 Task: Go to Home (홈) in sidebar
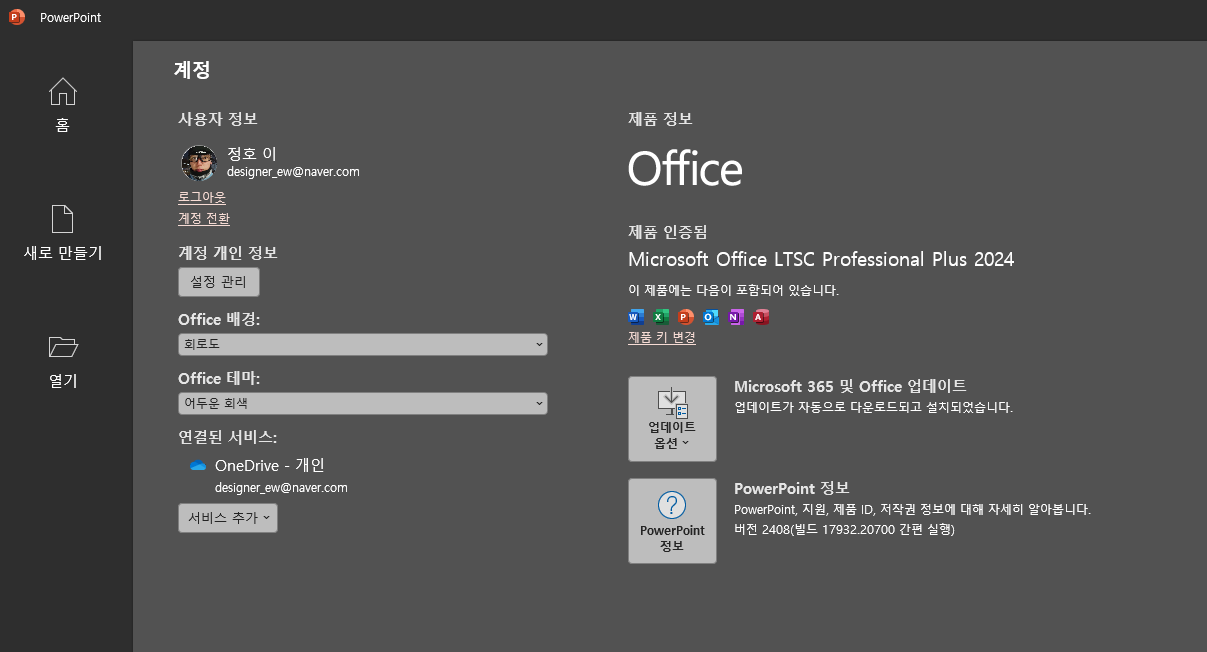click(63, 105)
